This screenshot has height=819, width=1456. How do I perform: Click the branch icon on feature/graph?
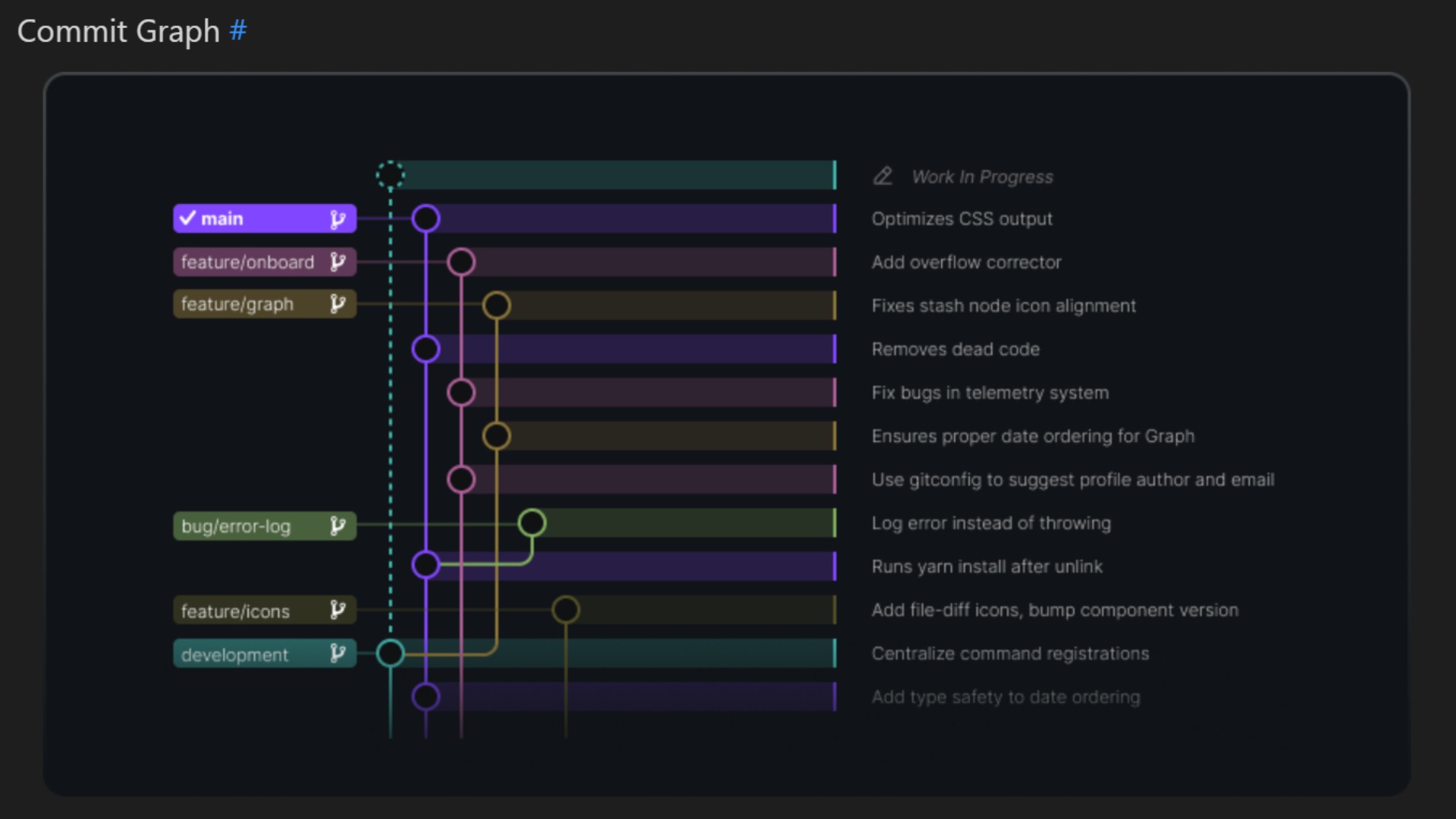pos(338,304)
